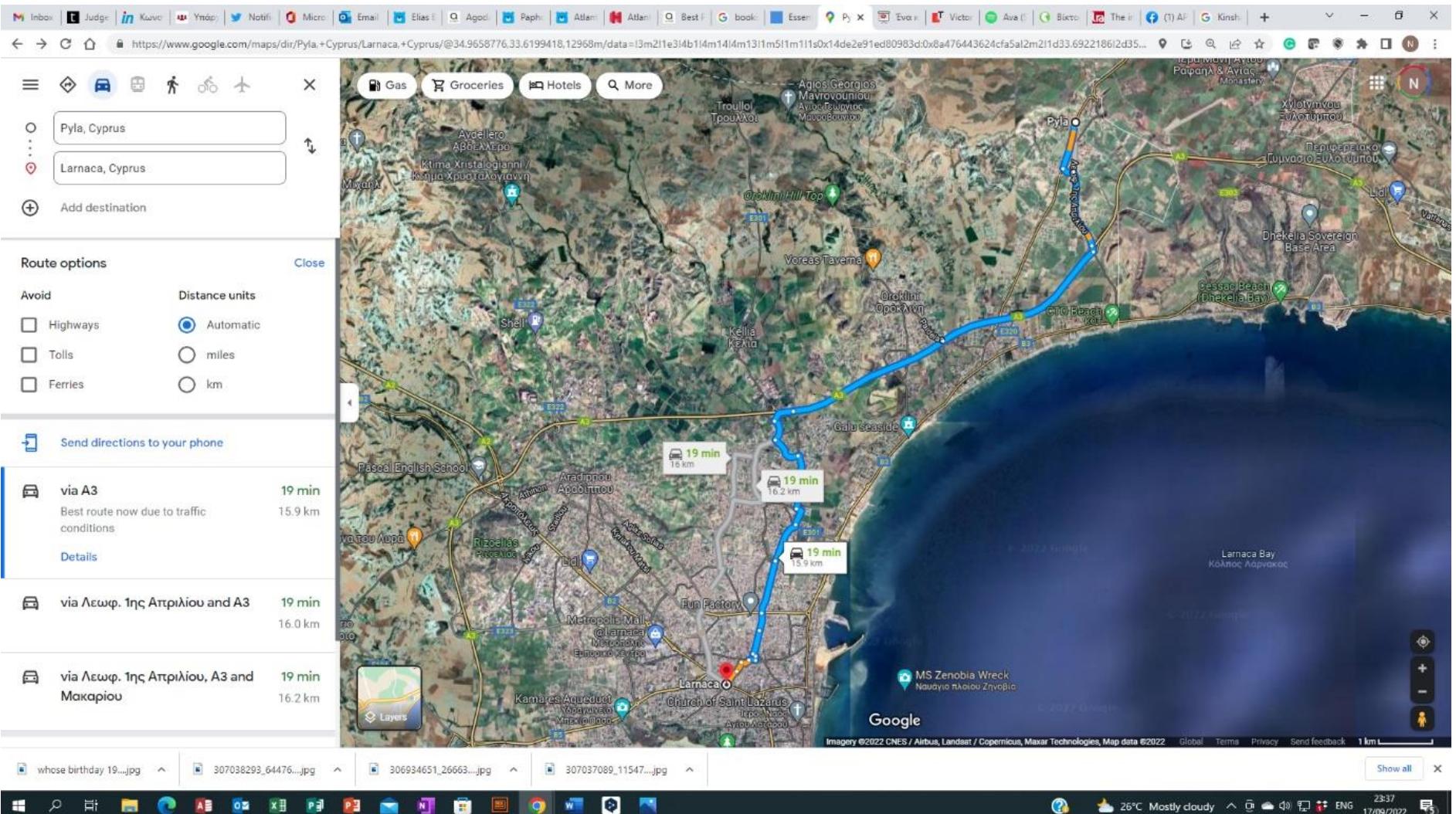Enable the Avoid Highways checkbox
The image size is (1456, 814).
[29, 325]
